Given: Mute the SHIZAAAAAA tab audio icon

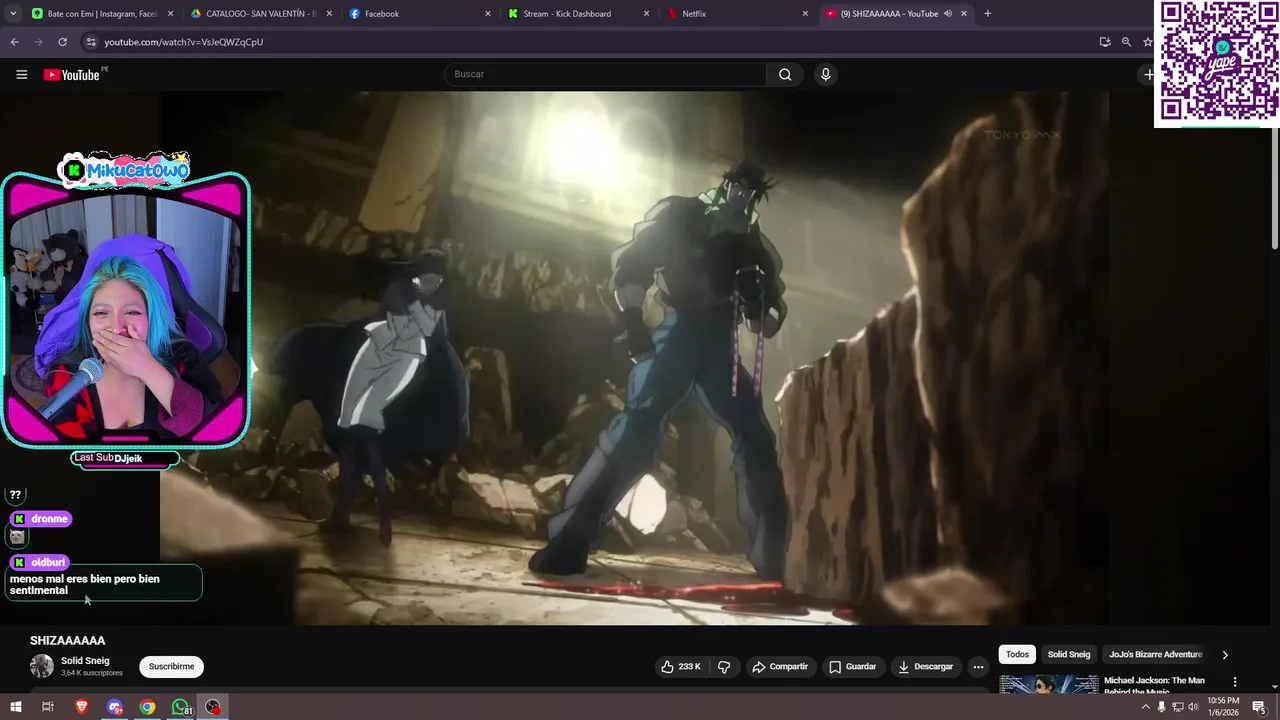Looking at the screenshot, I should tap(947, 14).
